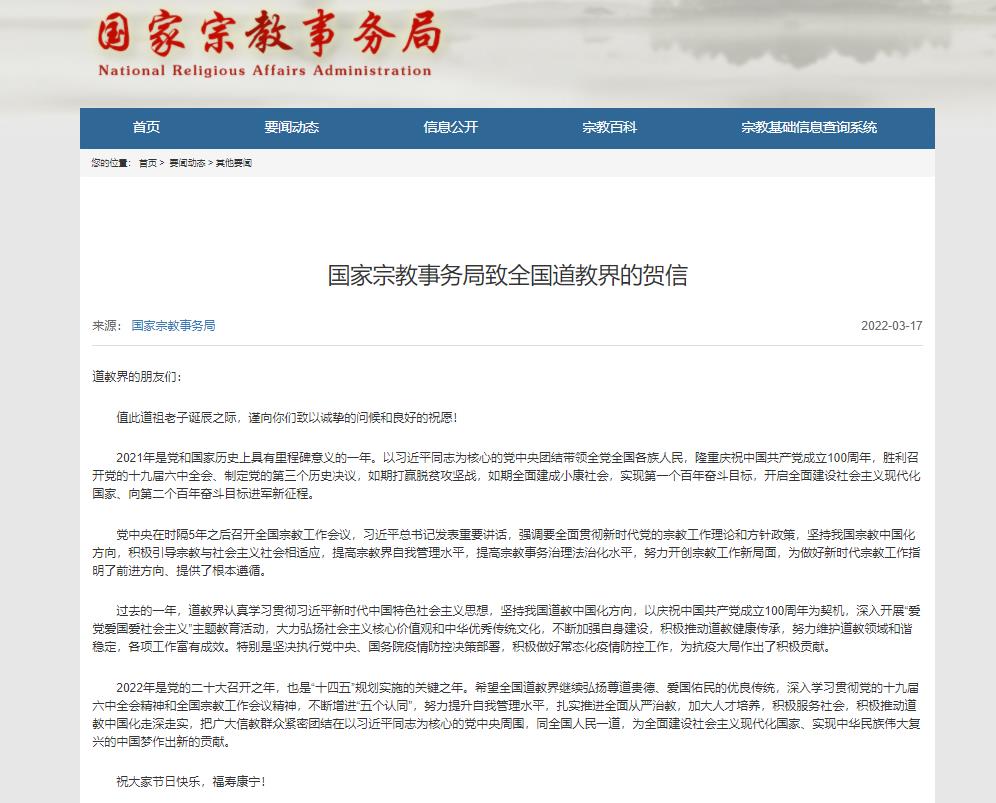Click the paragraph beginning 党中央在时隔5年之后
This screenshot has height=803, width=996.
(506, 553)
